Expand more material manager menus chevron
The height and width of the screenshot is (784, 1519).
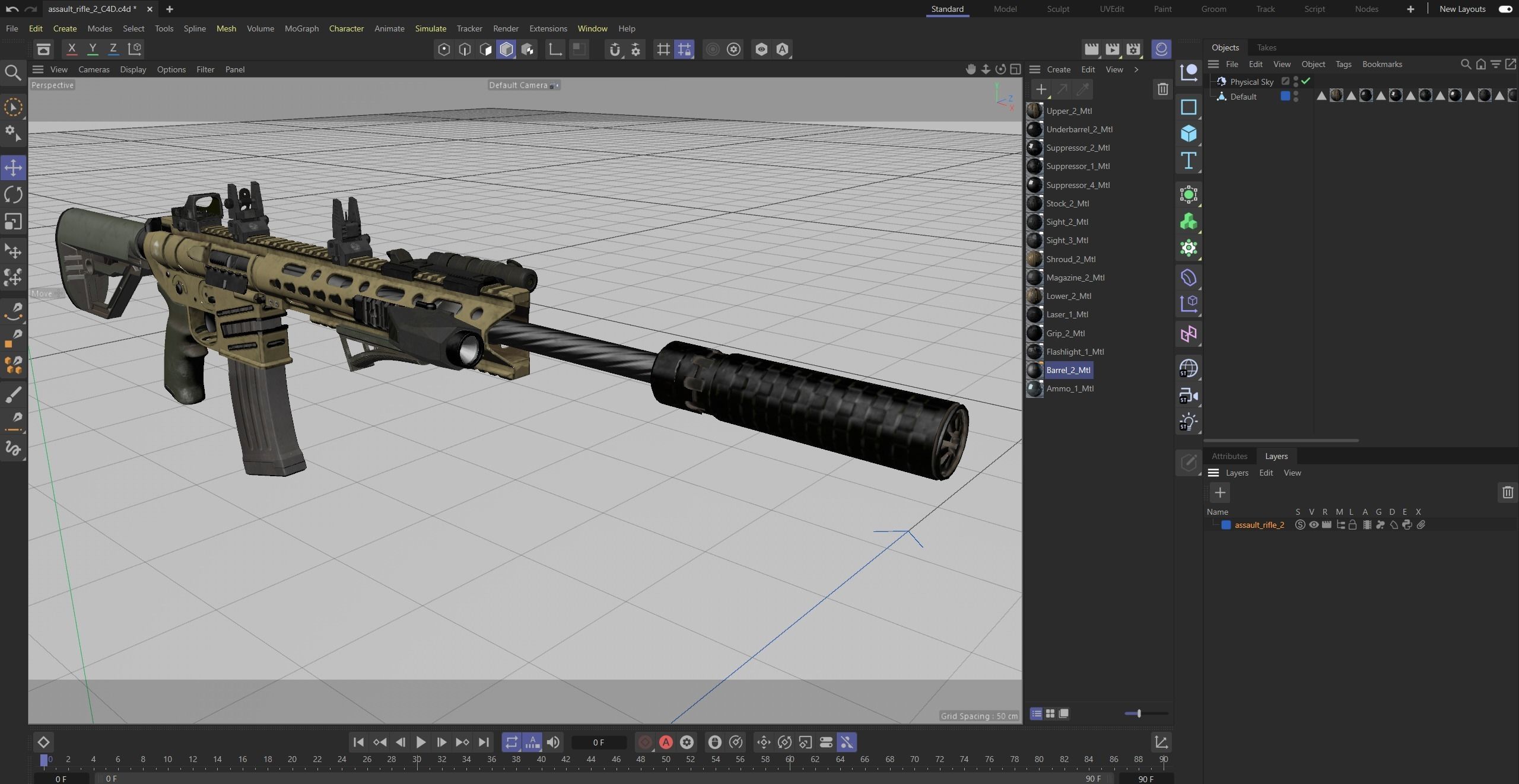pyautogui.click(x=1136, y=69)
